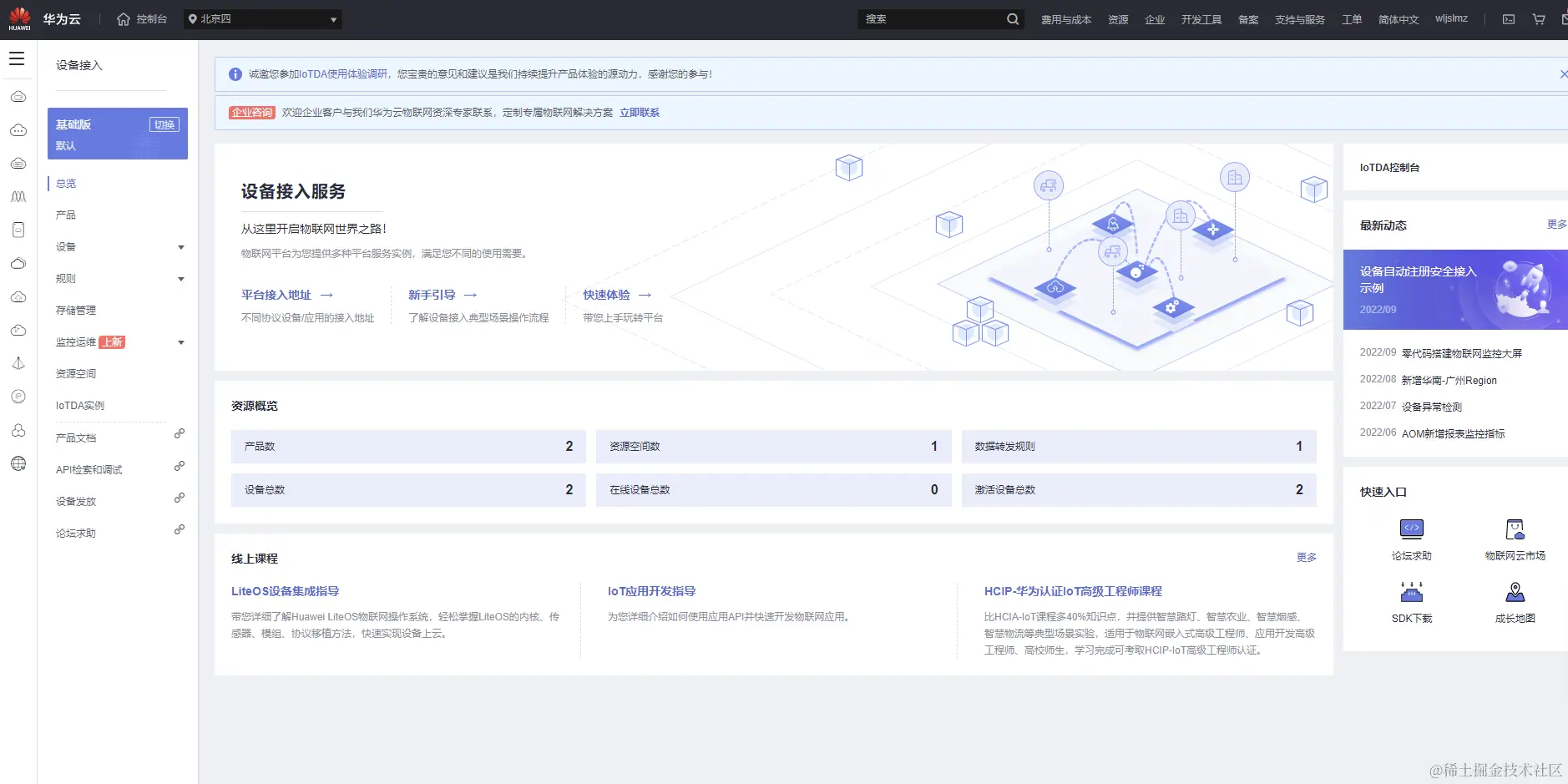
Task: Open news item 新增华南-广州Region
Action: click(x=1449, y=380)
